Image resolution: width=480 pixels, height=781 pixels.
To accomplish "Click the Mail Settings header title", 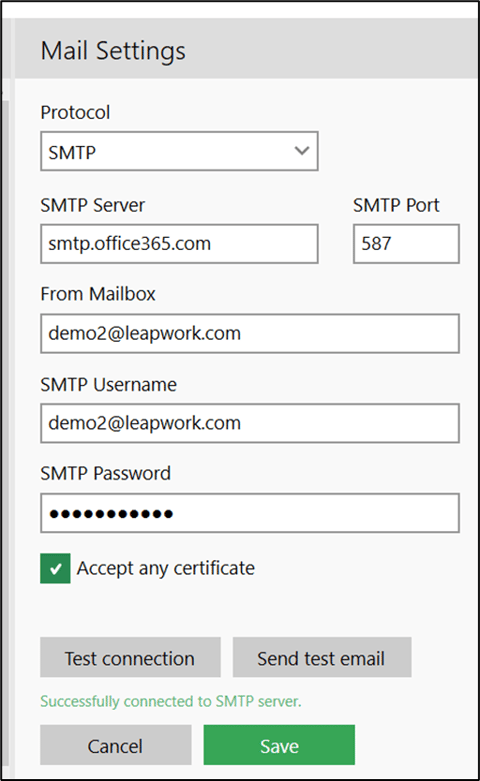I will click(x=113, y=51).
